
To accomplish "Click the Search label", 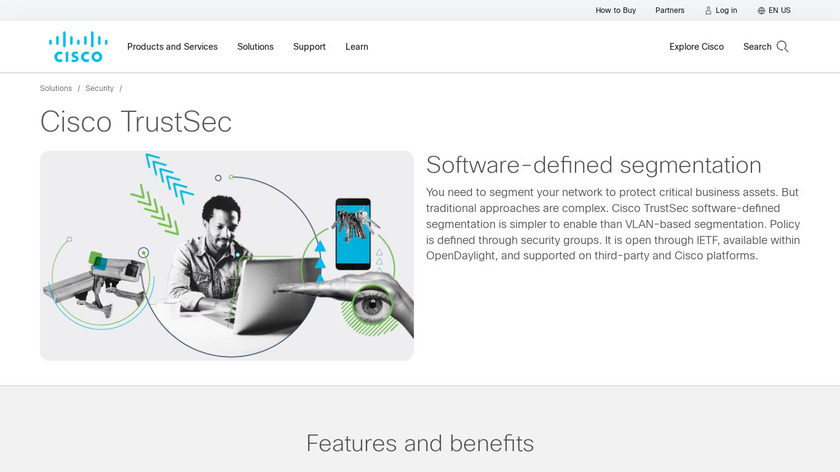I will click(757, 47).
